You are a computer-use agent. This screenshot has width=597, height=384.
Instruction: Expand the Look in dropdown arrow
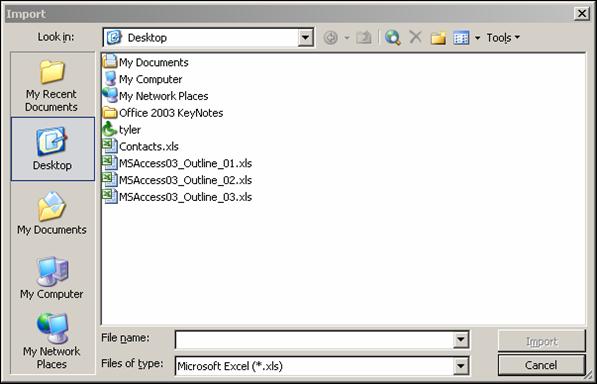coord(305,38)
